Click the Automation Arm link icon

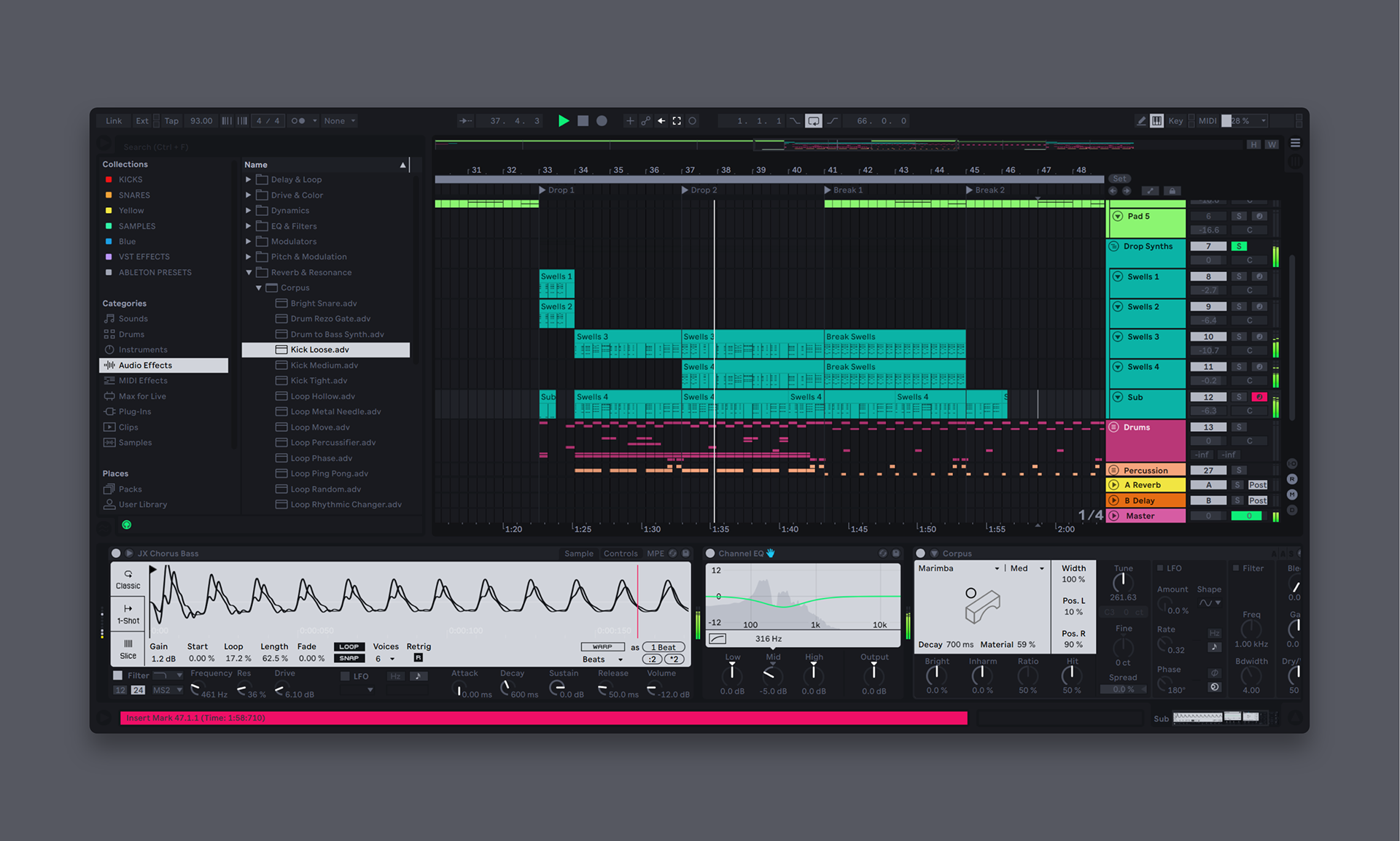(645, 121)
